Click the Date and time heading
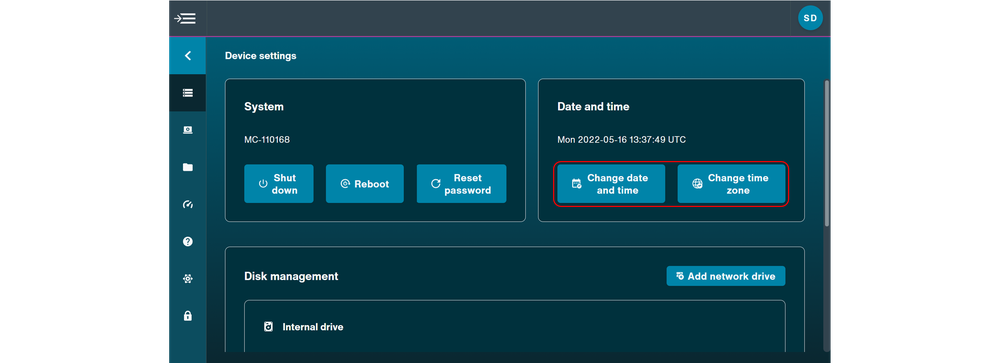The image size is (1000, 363). (x=593, y=107)
